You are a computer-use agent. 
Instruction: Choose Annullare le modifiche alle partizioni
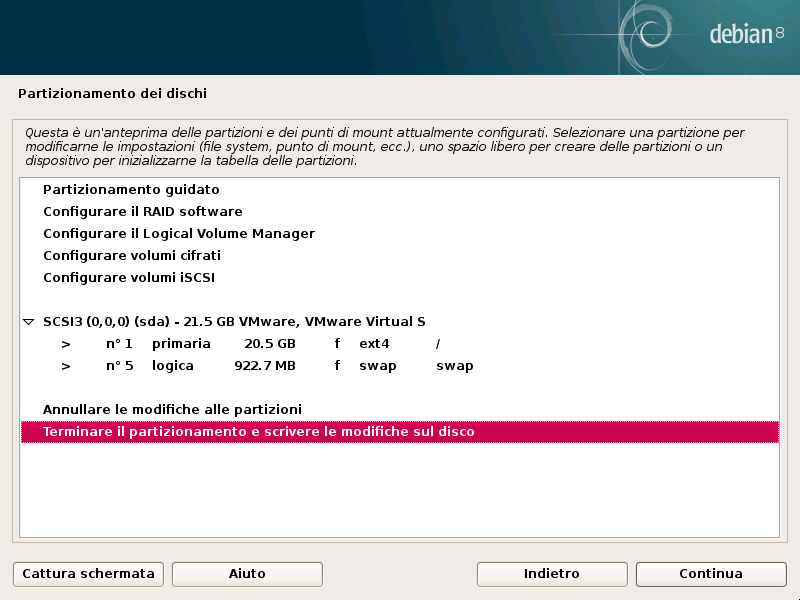(x=172, y=410)
